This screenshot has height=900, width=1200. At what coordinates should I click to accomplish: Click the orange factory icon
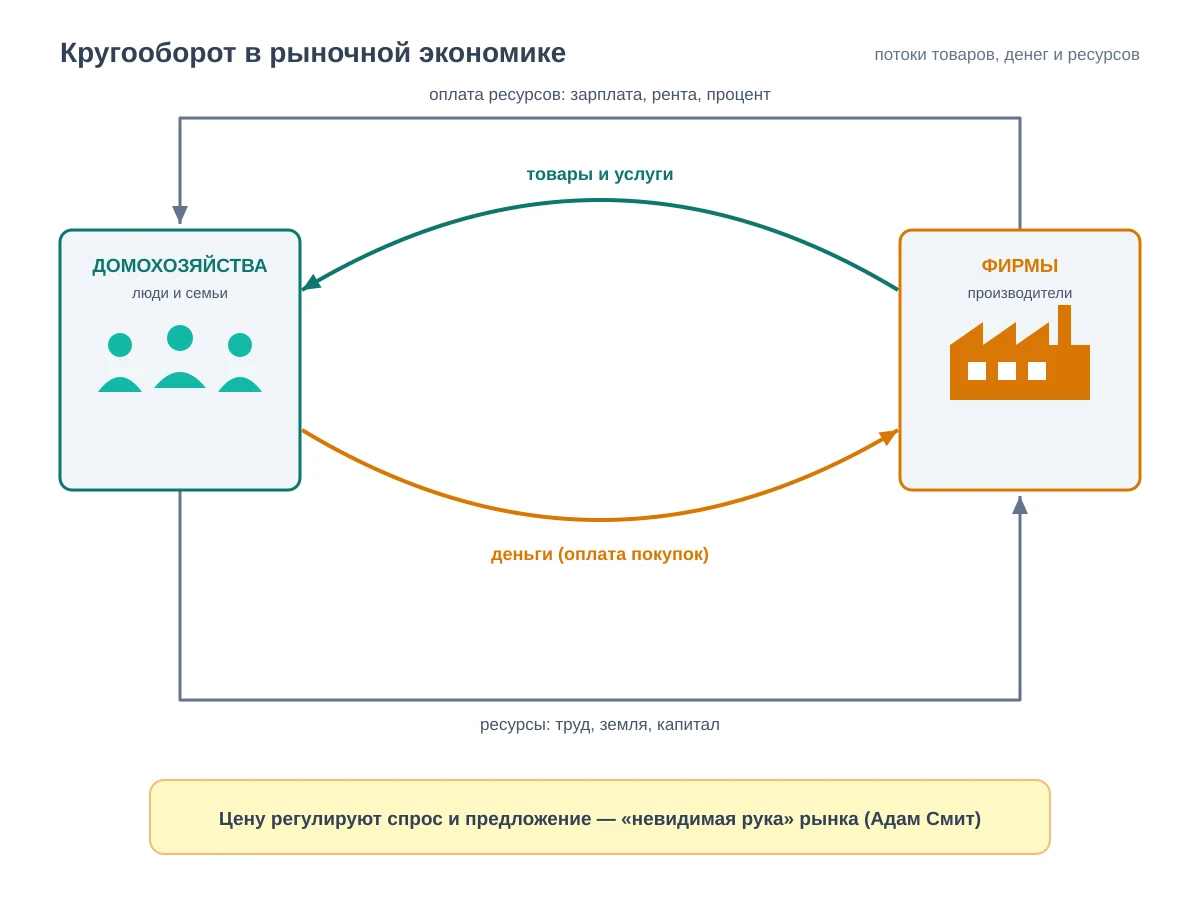tap(1020, 353)
